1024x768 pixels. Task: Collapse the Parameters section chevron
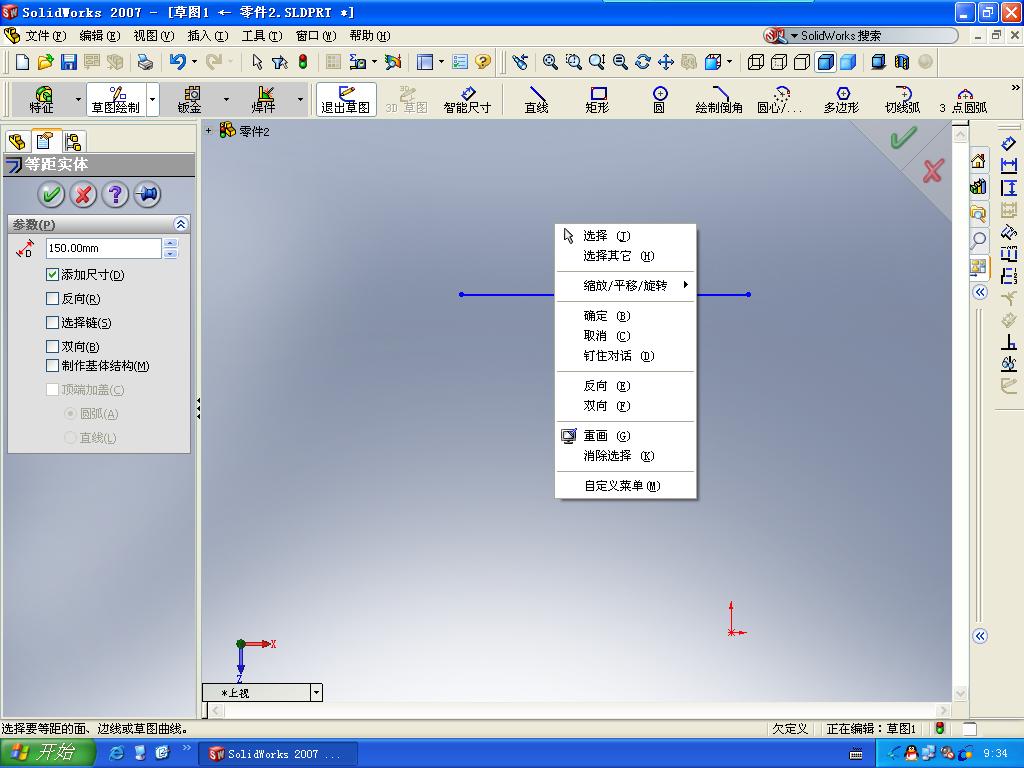click(181, 224)
